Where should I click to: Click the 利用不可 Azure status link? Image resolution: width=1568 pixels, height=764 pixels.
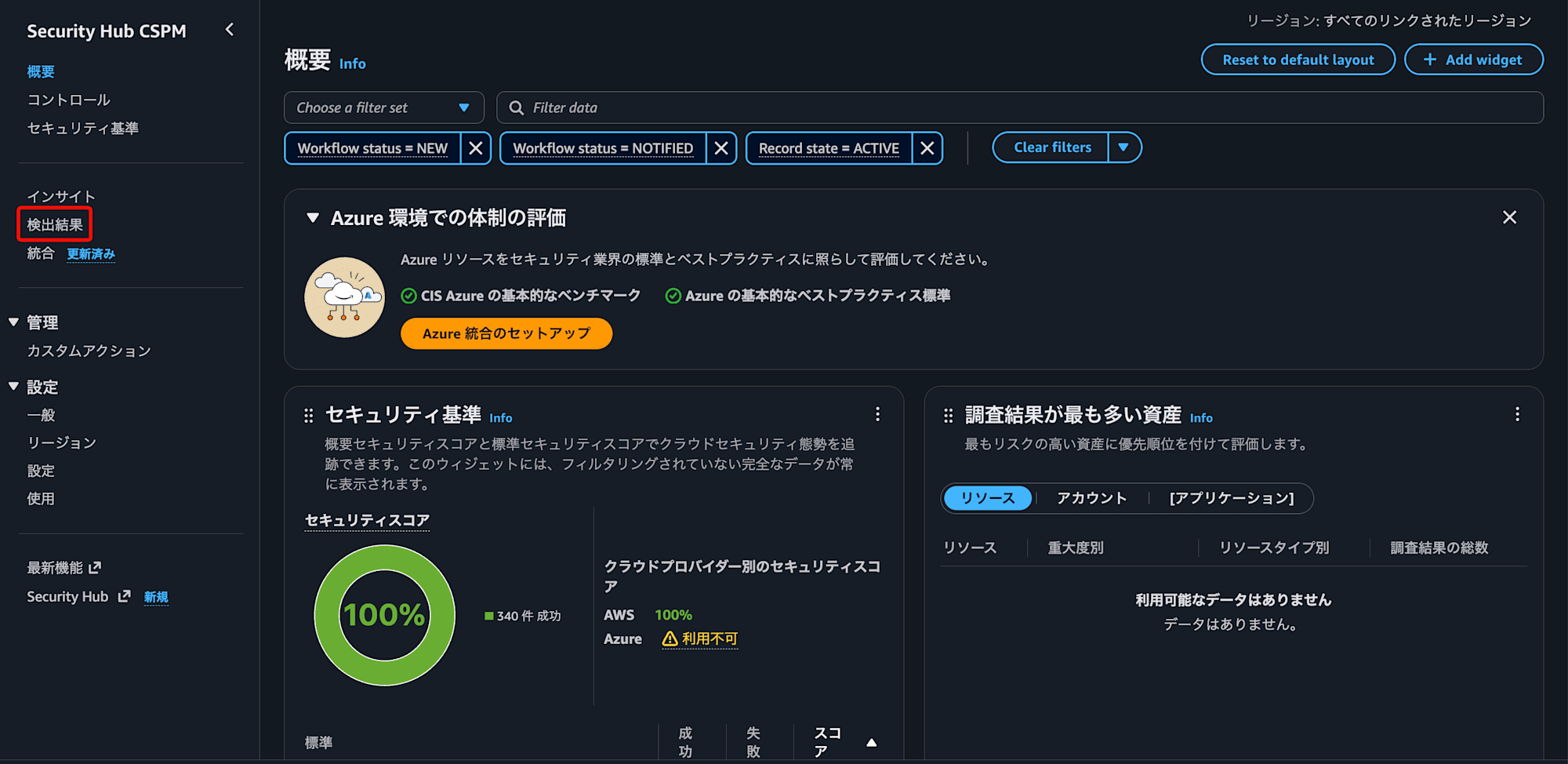click(710, 639)
